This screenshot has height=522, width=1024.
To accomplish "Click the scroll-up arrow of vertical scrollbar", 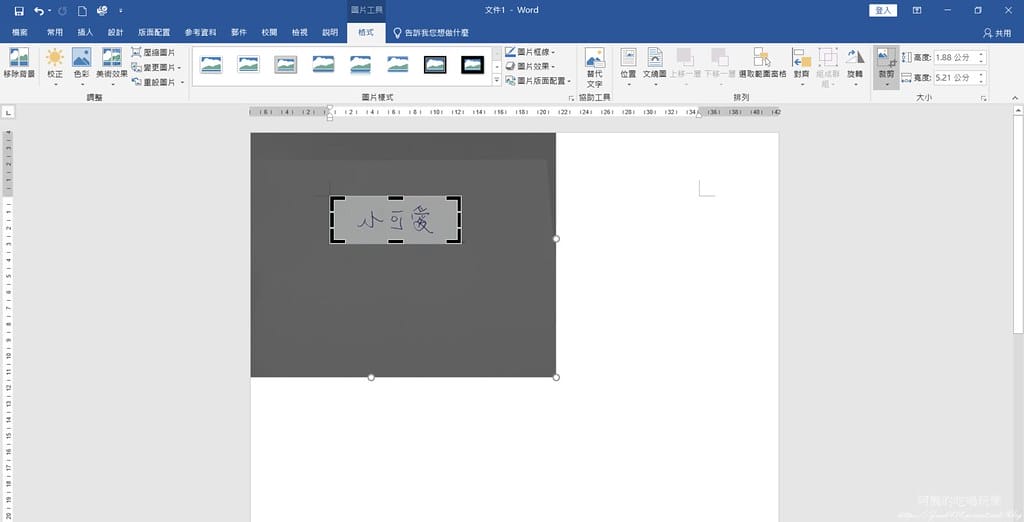I will pos(1018,111).
